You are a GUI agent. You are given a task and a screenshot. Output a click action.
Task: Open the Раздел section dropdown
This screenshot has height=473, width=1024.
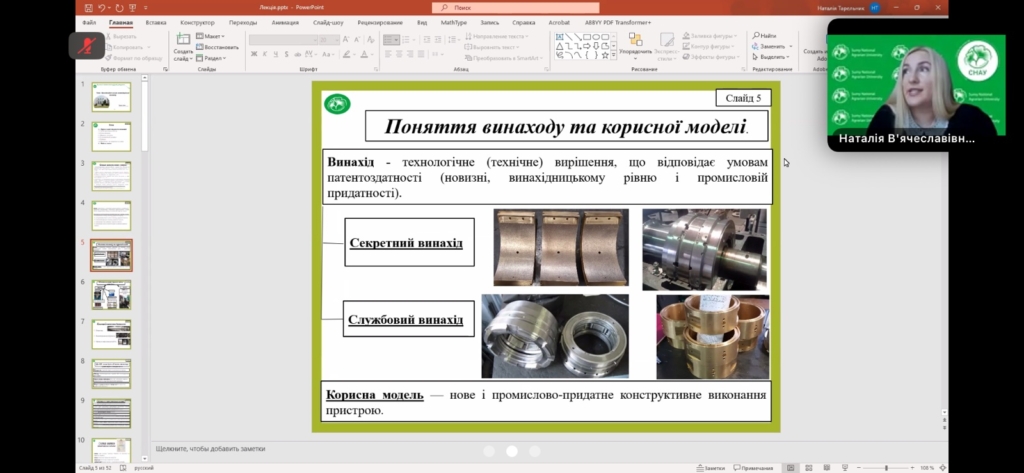click(x=218, y=57)
